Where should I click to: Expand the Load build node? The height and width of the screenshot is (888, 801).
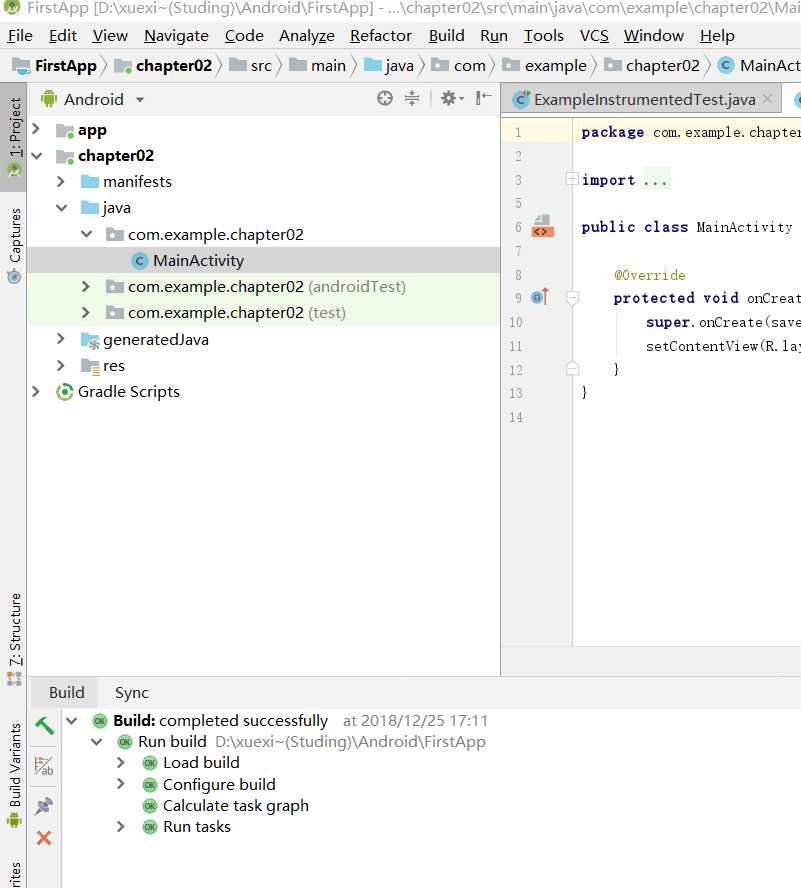pos(121,762)
